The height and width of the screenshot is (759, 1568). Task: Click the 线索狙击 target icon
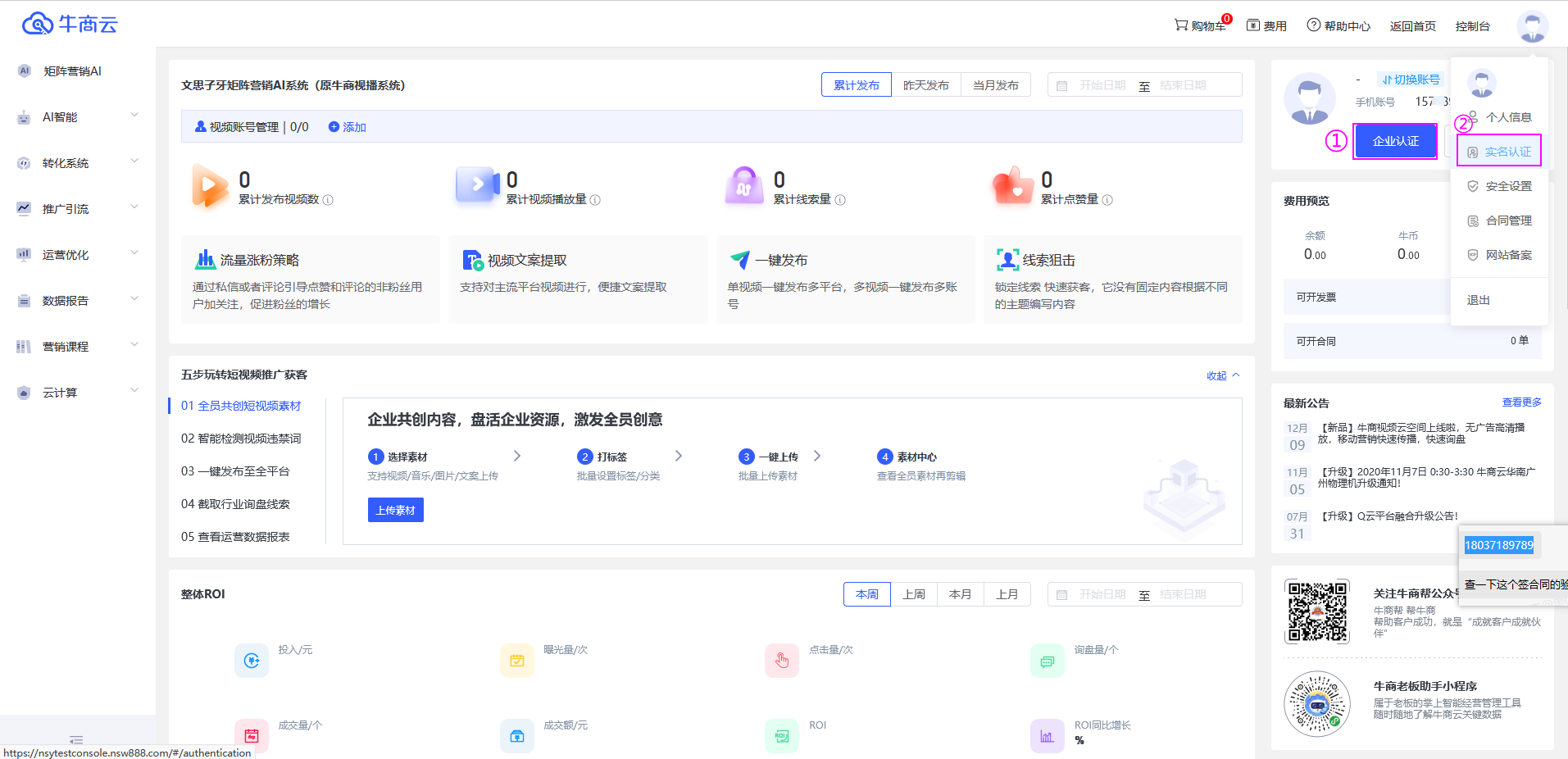[1007, 260]
